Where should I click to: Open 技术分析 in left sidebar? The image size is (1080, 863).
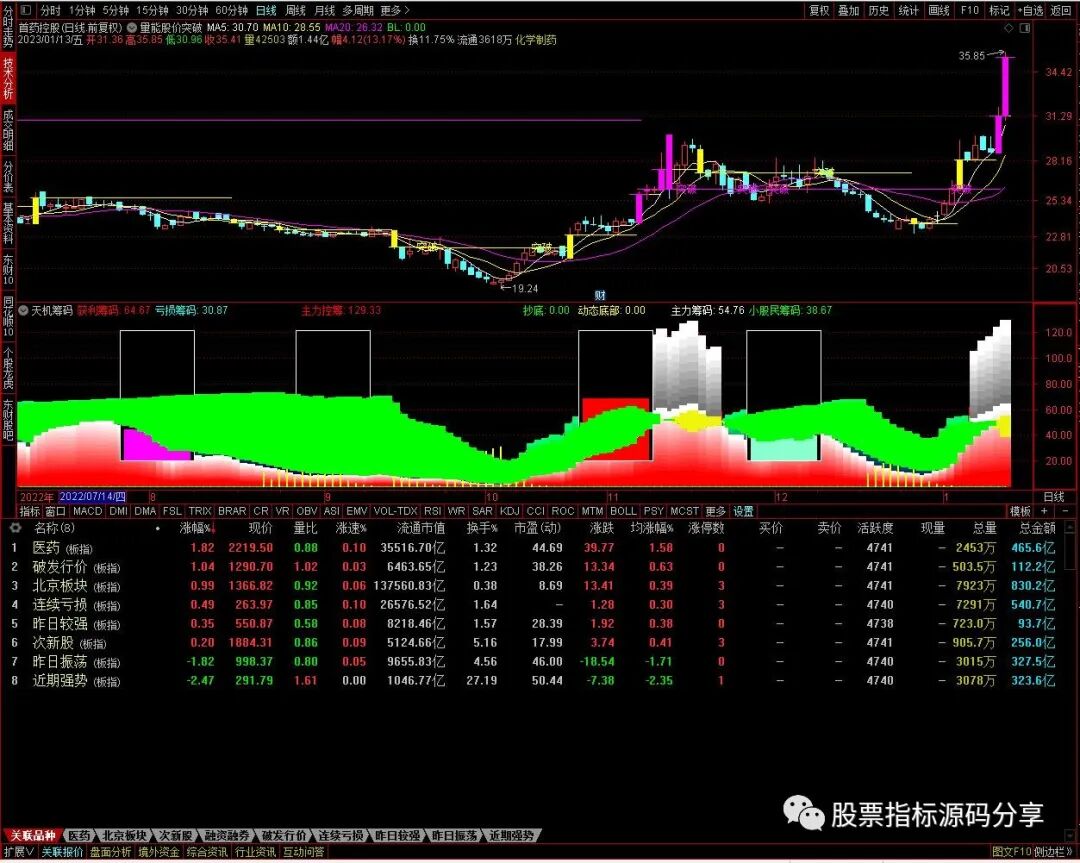(8, 79)
